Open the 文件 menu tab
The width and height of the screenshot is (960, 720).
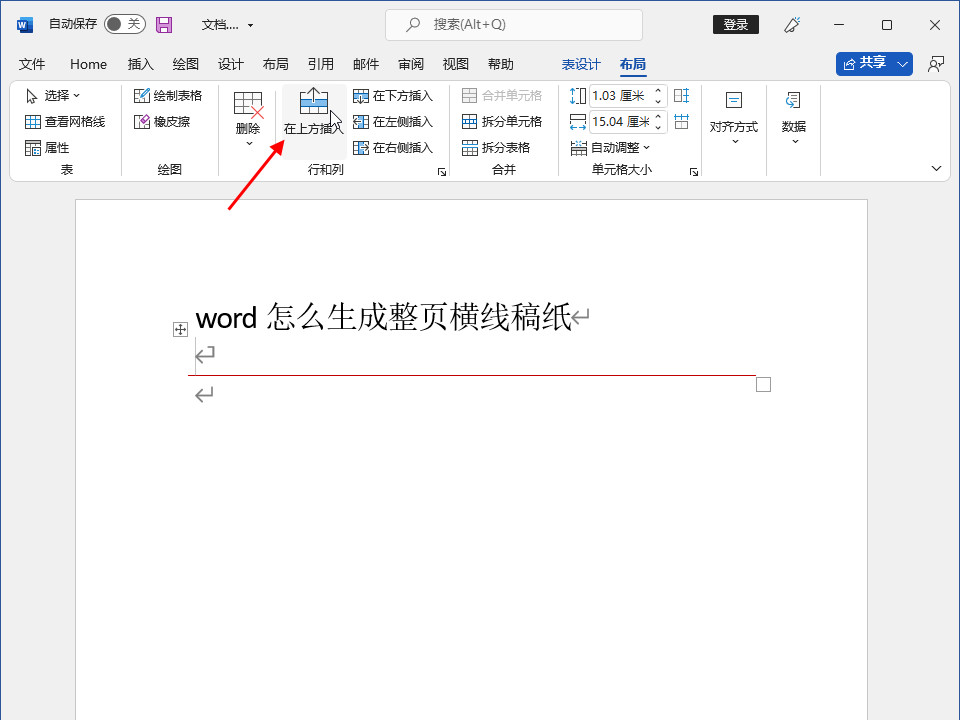[32, 64]
